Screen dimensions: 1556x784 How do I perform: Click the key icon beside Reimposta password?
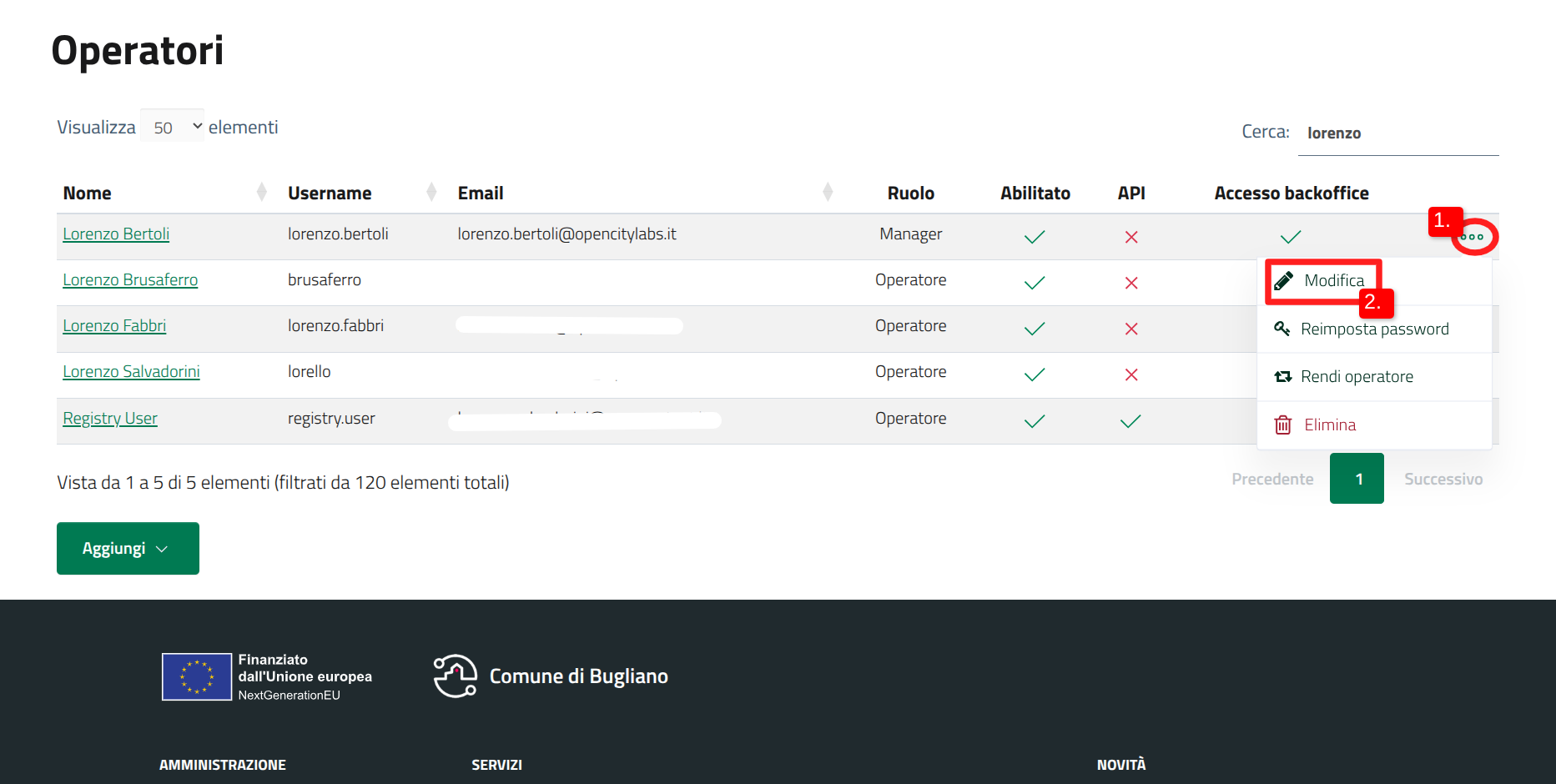coord(1282,329)
